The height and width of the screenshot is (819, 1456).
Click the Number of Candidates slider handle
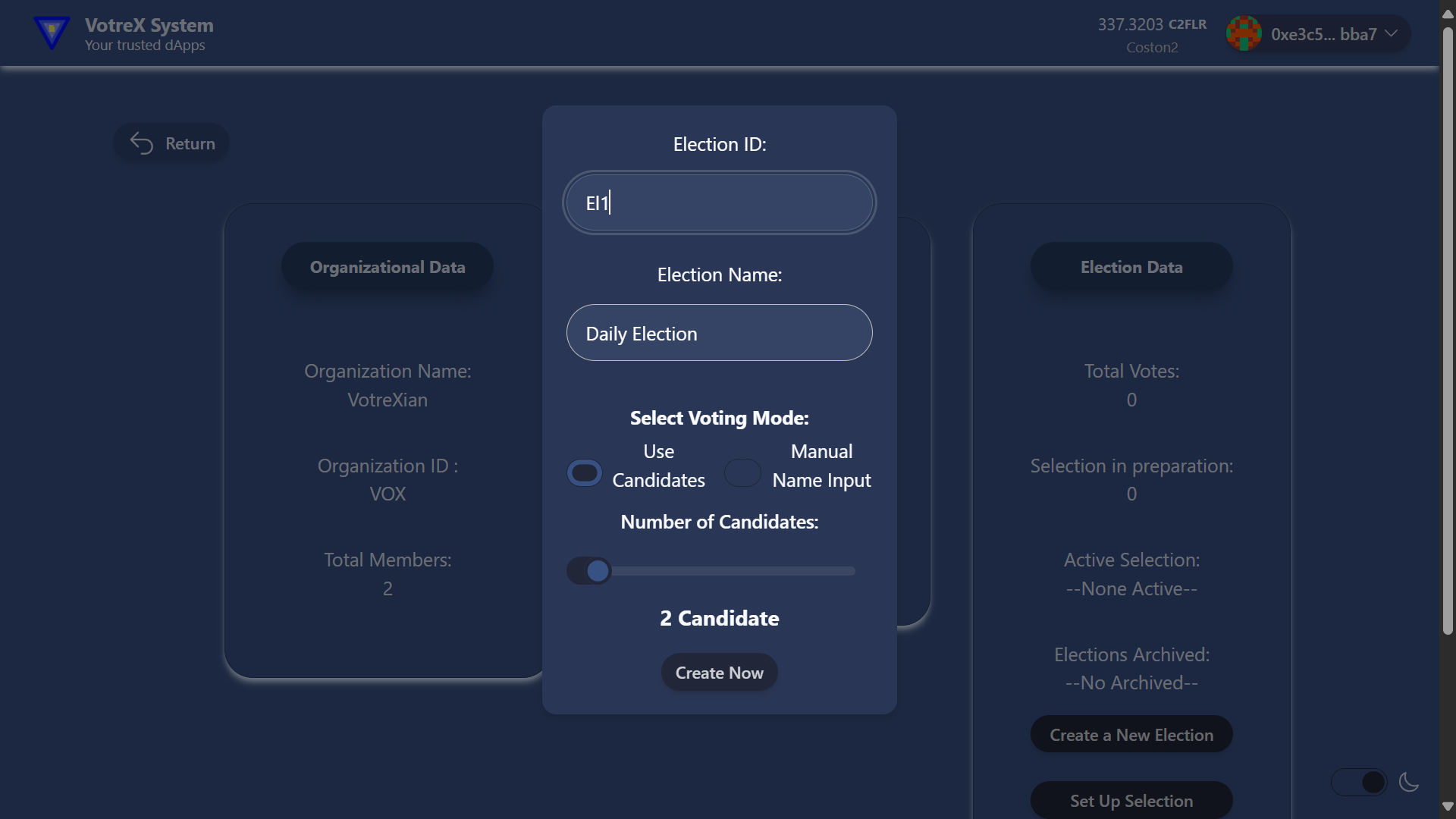(598, 571)
